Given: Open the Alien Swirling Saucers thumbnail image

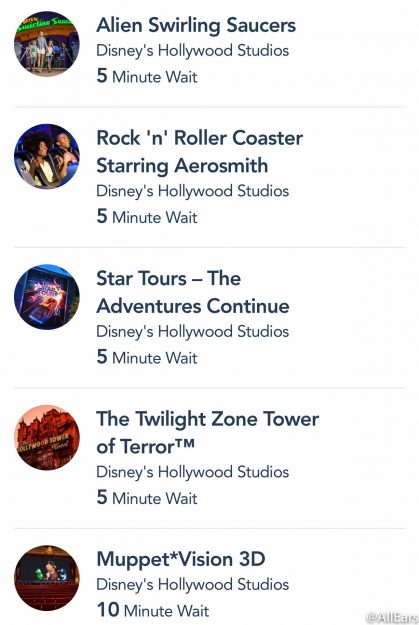Looking at the screenshot, I should coord(47,44).
